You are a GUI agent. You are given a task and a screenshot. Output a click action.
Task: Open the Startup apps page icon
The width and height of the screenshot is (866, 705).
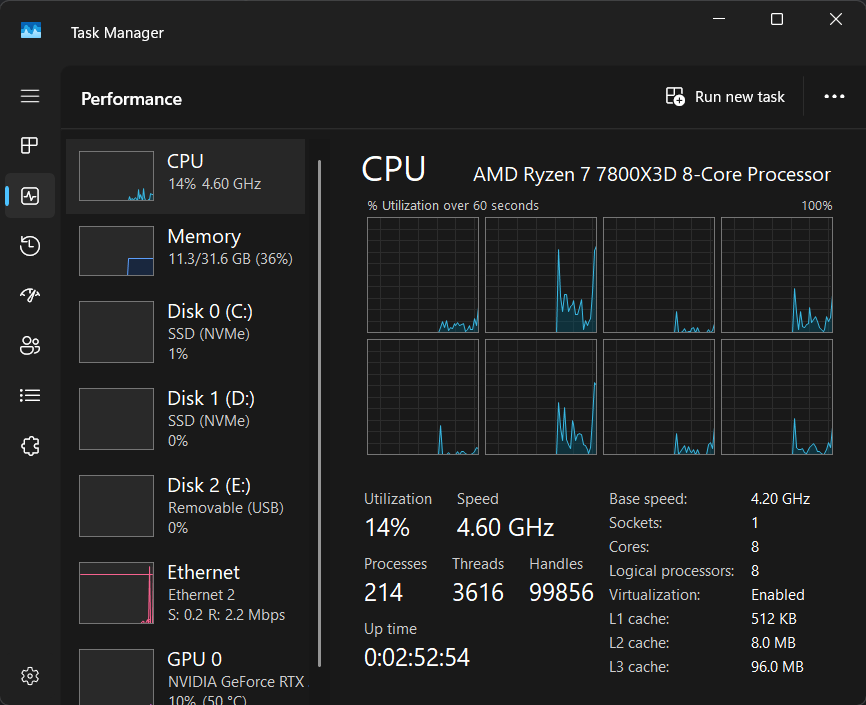(30, 296)
